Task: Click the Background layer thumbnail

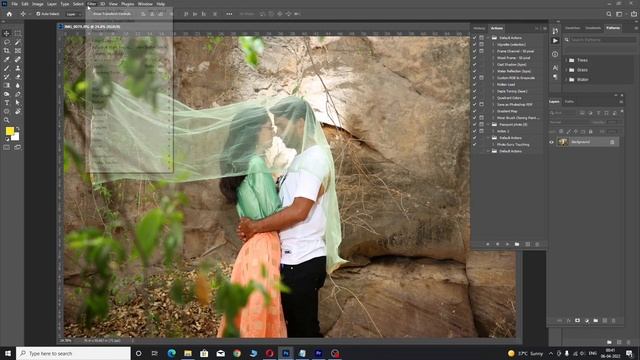Action: [x=563, y=142]
